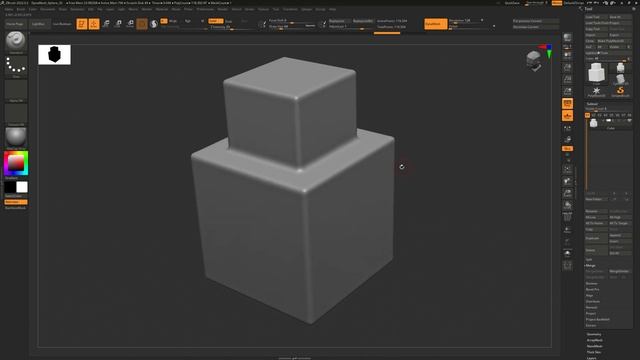Select the Rotate mode icon
This screenshot has height=360, width=640.
[130, 24]
